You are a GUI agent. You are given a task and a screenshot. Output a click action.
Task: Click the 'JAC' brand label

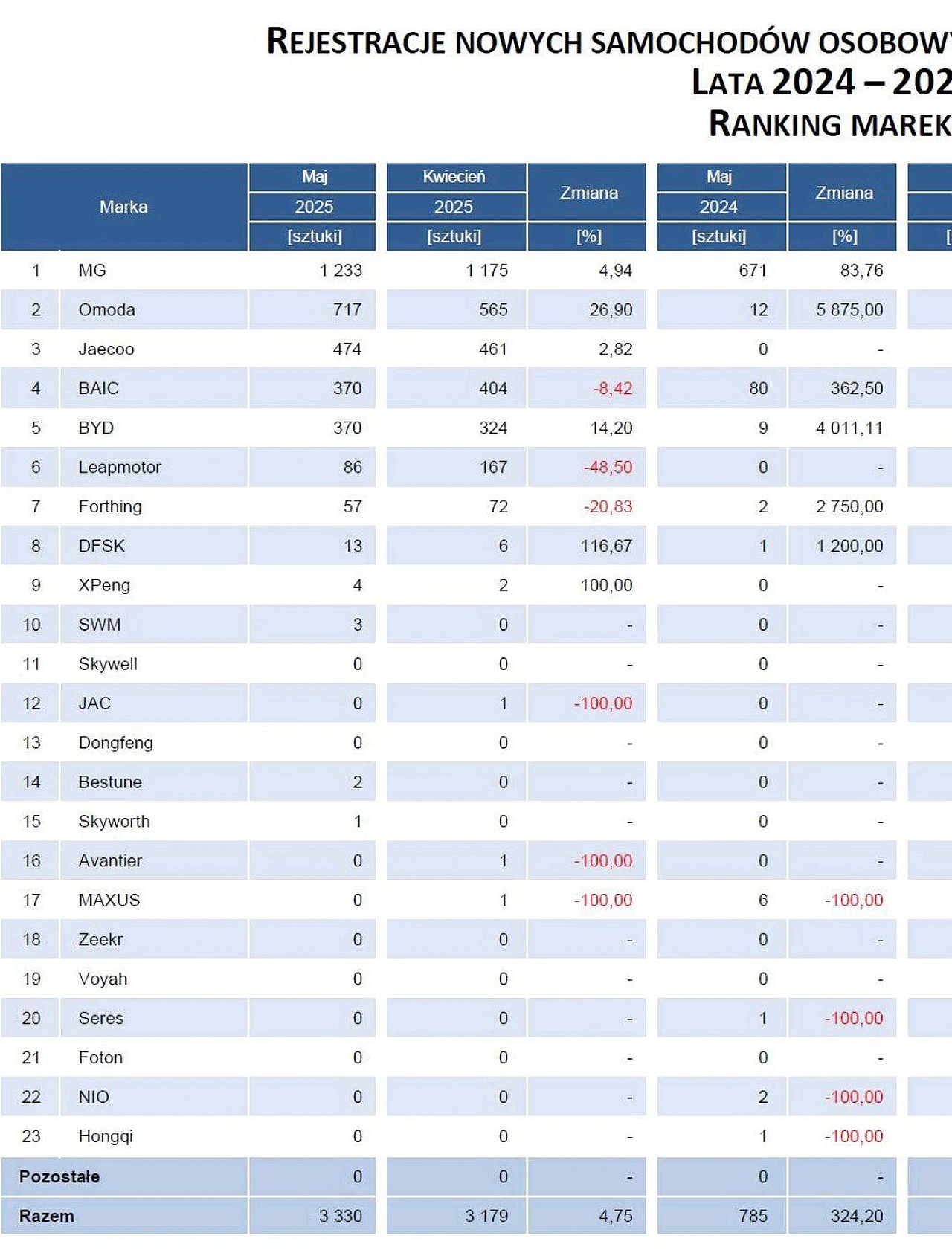(94, 704)
